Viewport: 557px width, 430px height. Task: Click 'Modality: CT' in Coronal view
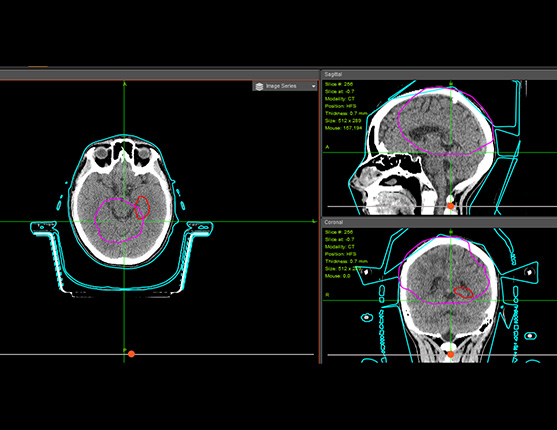tap(340, 247)
